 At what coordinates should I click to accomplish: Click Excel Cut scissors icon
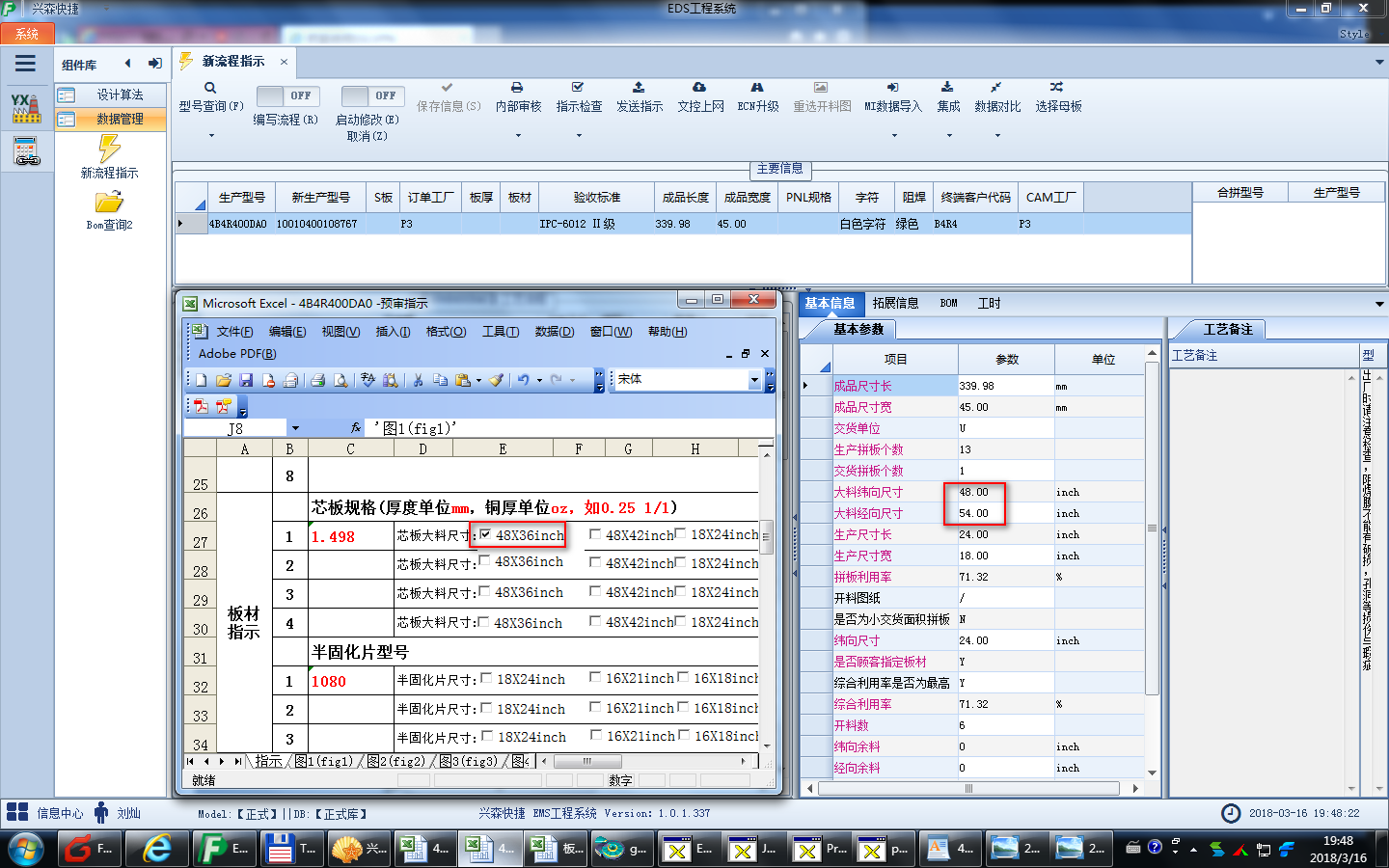click(418, 380)
